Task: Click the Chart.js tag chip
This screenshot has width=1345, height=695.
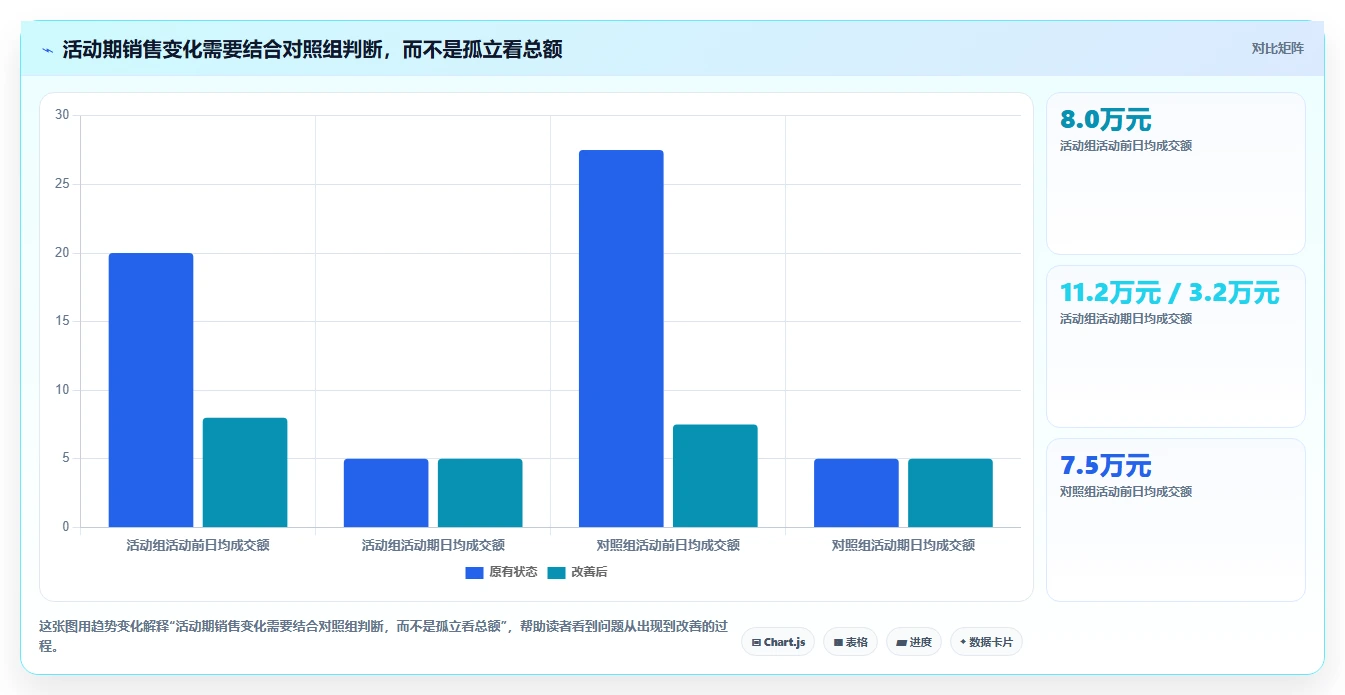Action: click(778, 642)
